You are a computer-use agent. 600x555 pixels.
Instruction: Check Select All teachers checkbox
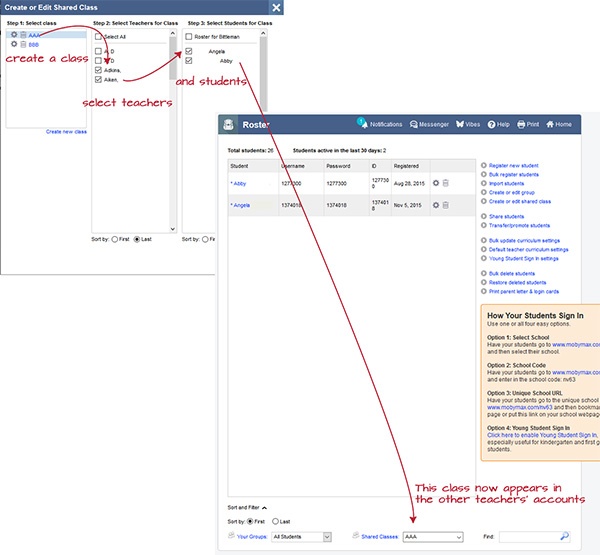click(x=98, y=37)
